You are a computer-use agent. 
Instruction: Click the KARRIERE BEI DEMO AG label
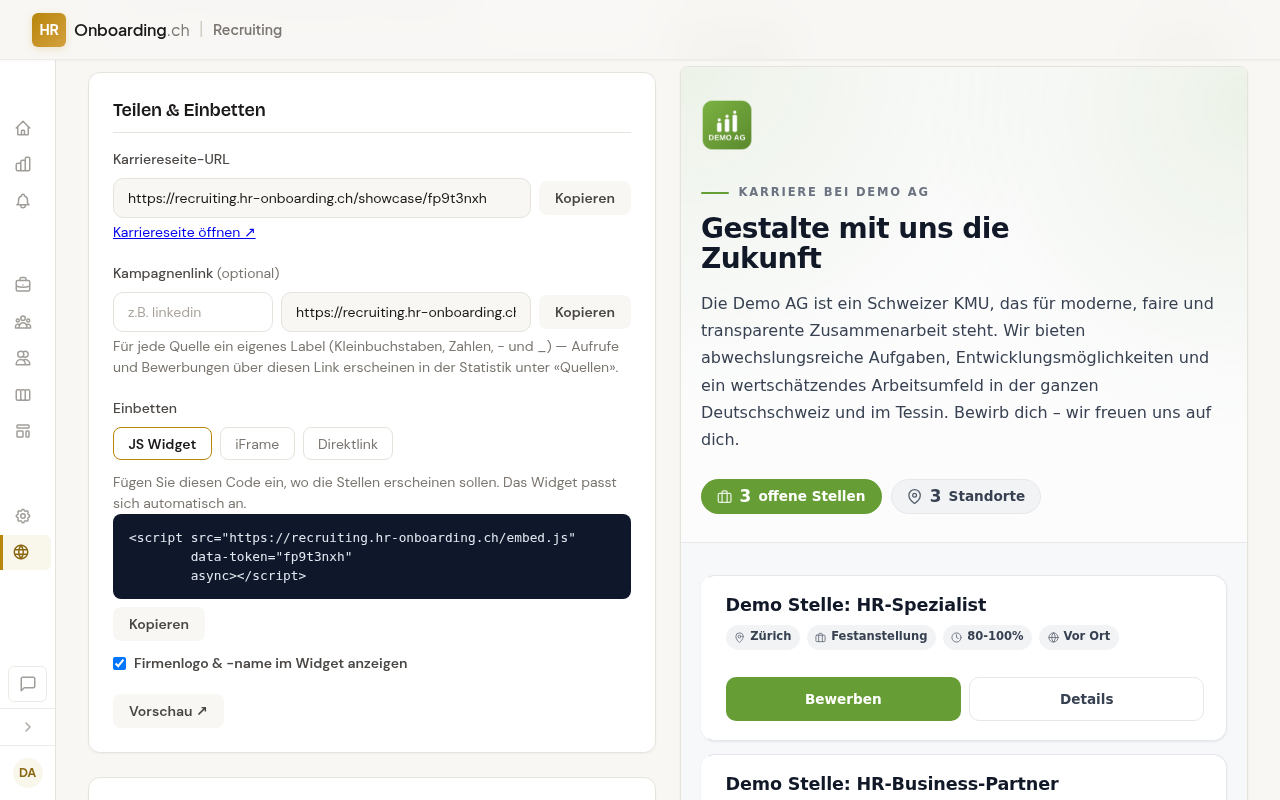pos(834,192)
